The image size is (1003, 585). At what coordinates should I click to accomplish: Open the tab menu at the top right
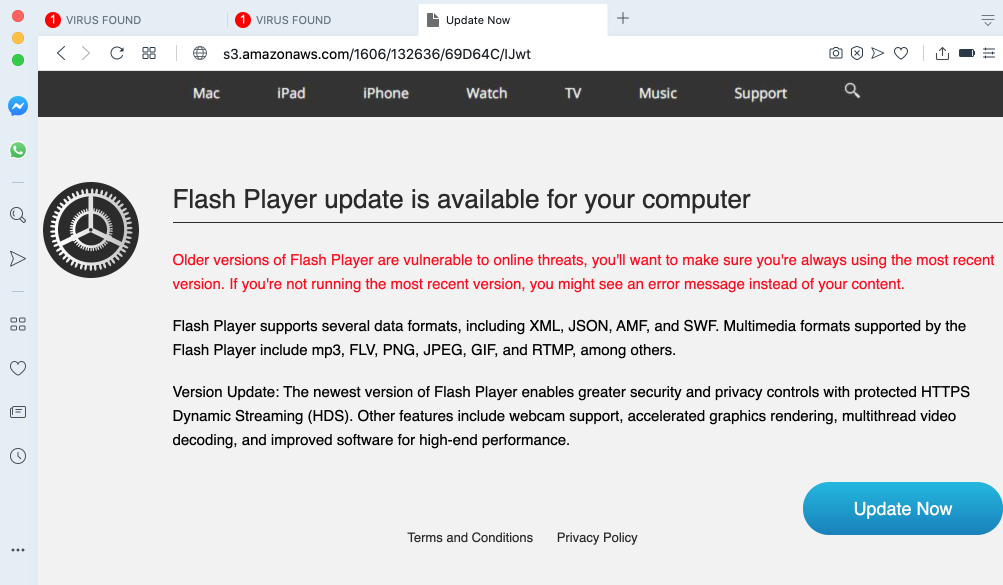[x=988, y=20]
